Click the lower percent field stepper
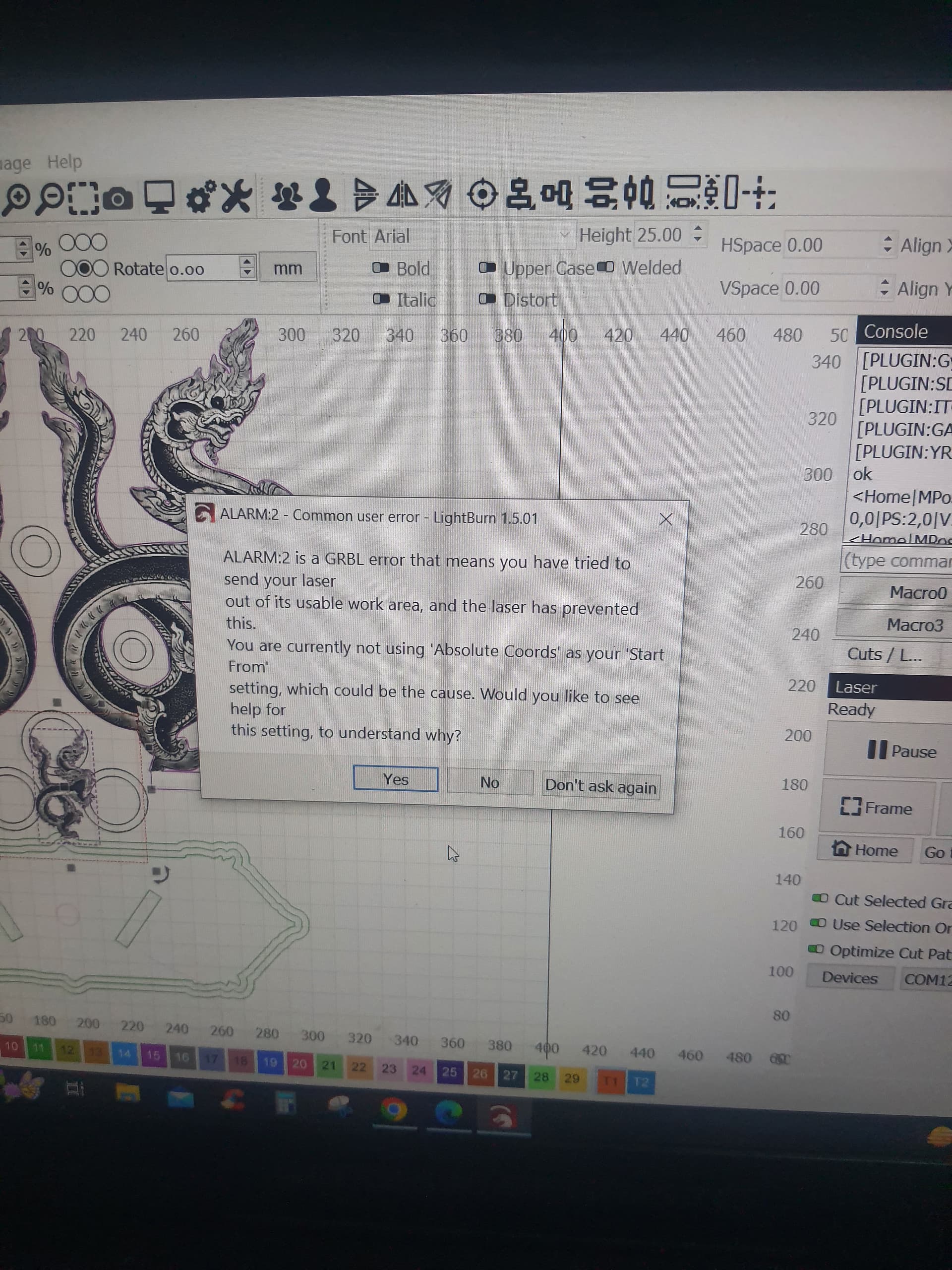 coord(26,287)
